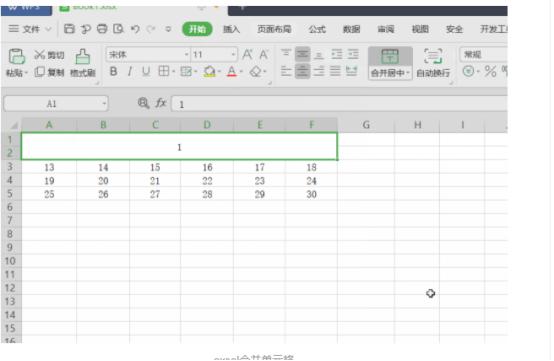Select row 6 header
The image size is (554, 361).
pyautogui.click(x=10, y=207)
